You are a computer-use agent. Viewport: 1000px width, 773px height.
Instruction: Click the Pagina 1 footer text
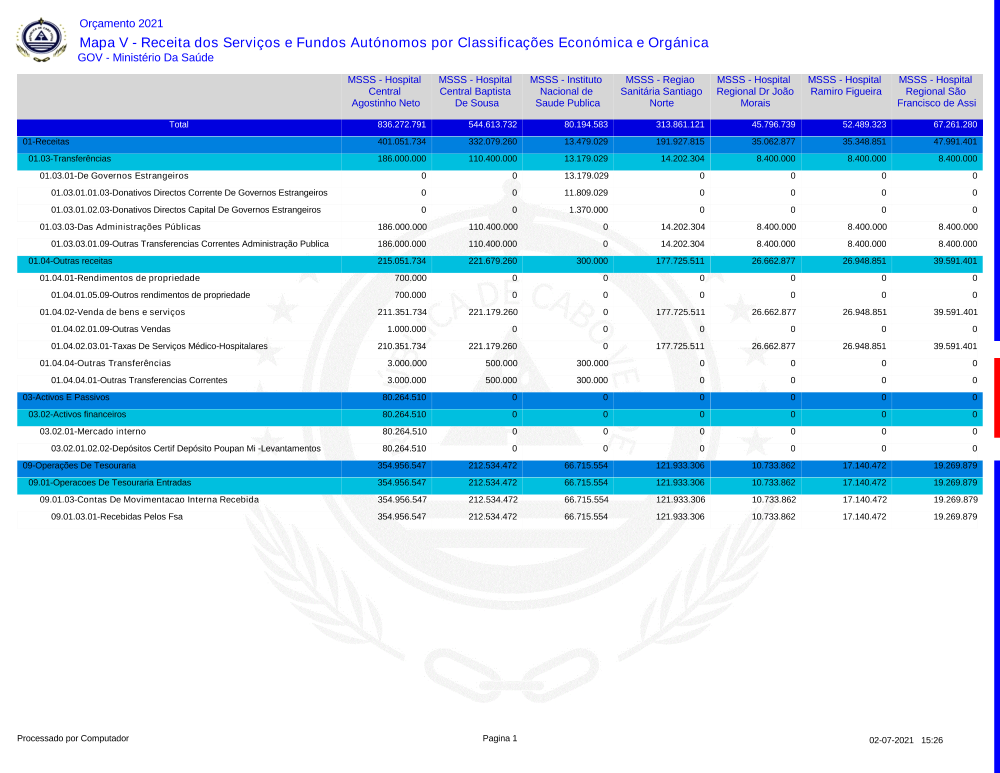point(500,738)
